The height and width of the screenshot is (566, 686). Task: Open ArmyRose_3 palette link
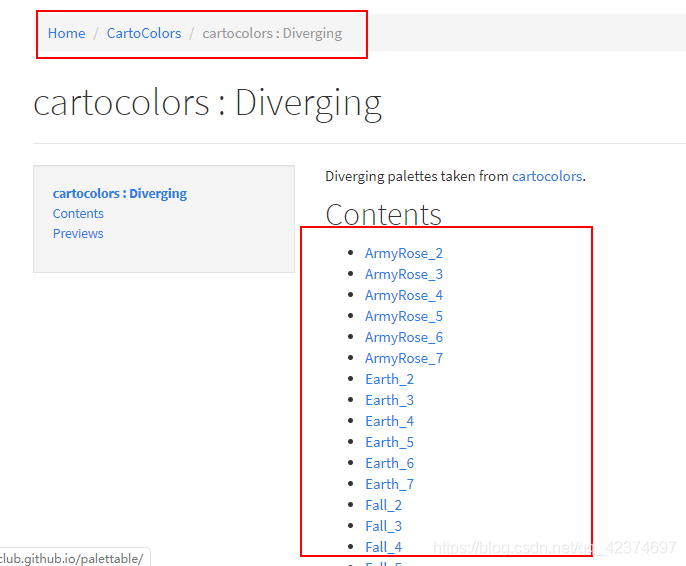(404, 274)
